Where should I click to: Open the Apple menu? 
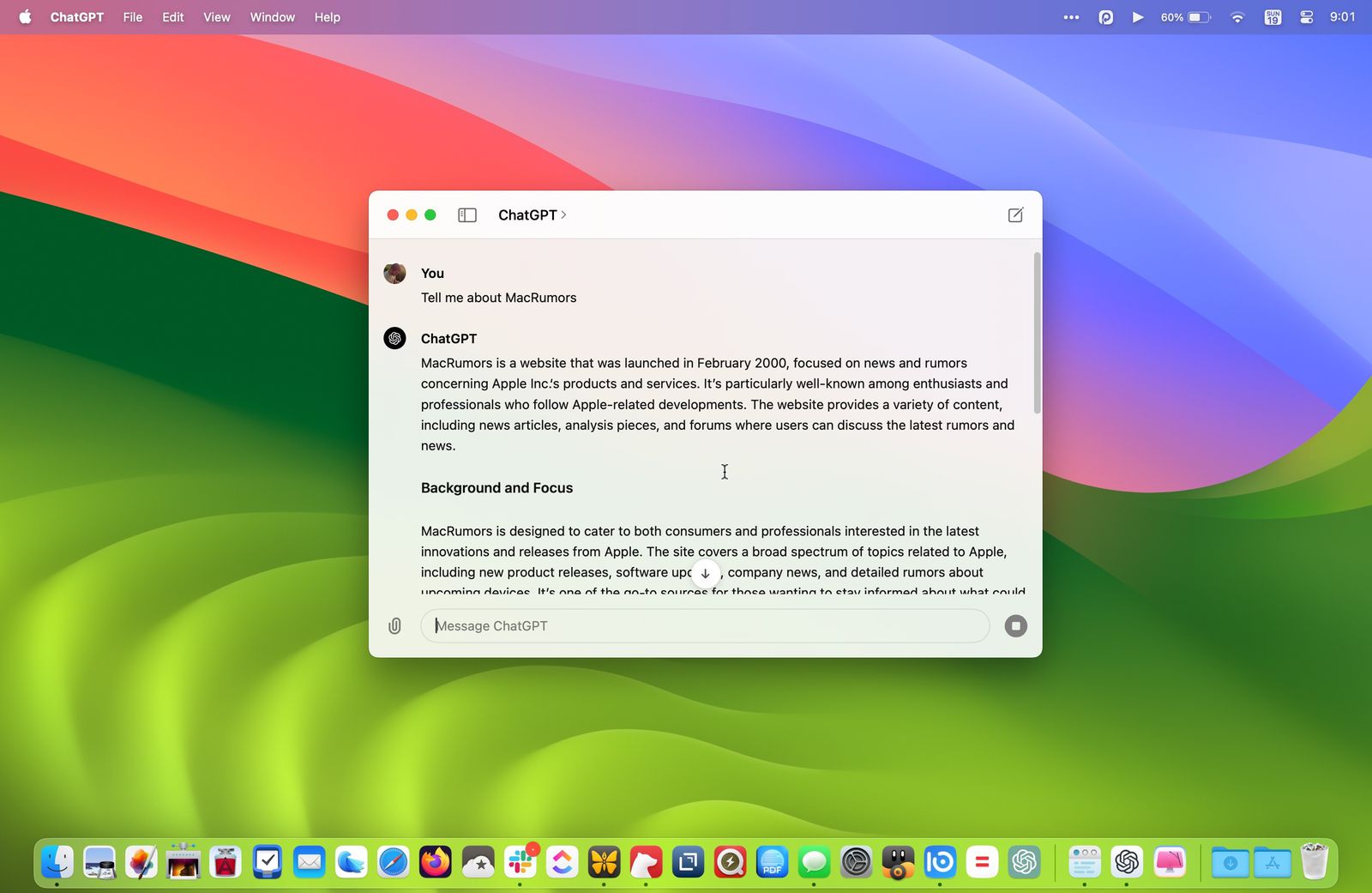point(25,17)
